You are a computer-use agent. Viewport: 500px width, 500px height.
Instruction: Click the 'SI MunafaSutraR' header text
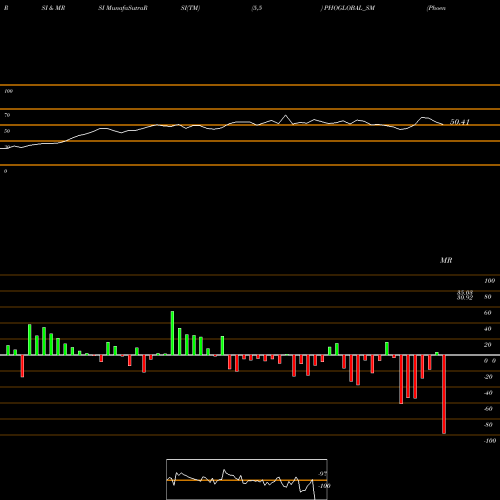pyautogui.click(x=123, y=8)
